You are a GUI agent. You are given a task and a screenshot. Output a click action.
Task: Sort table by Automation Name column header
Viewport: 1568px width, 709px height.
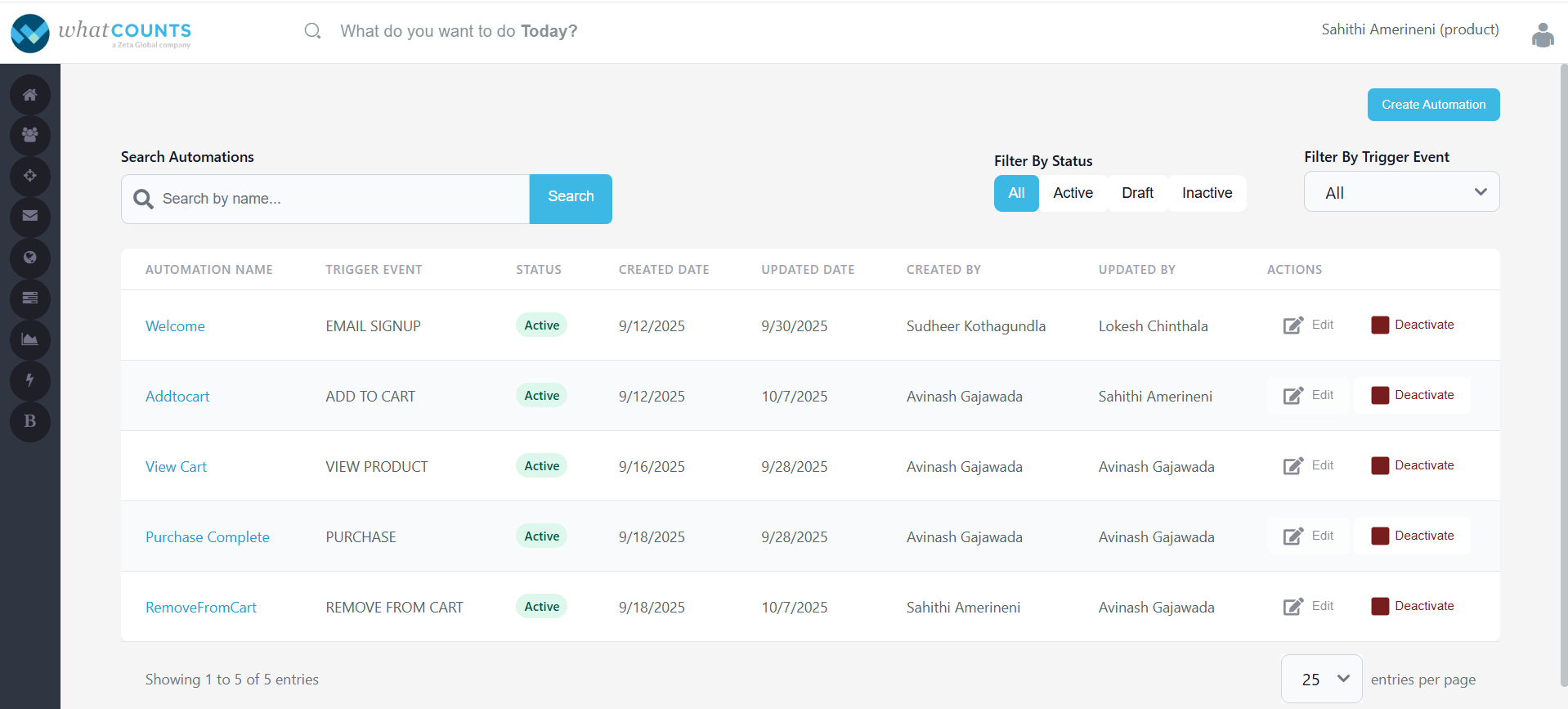(209, 270)
